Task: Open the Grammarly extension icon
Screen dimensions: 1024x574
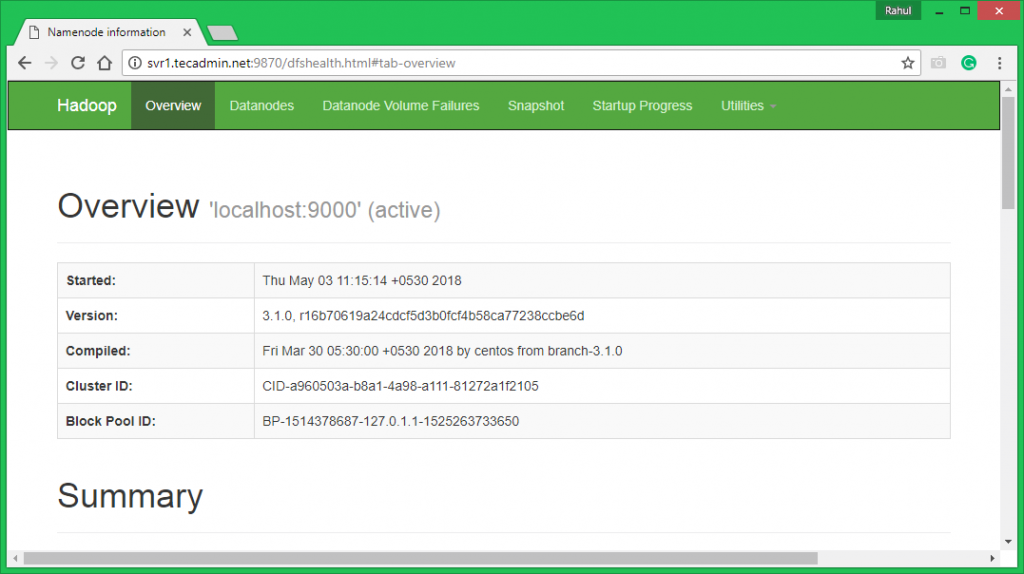Action: (968, 63)
